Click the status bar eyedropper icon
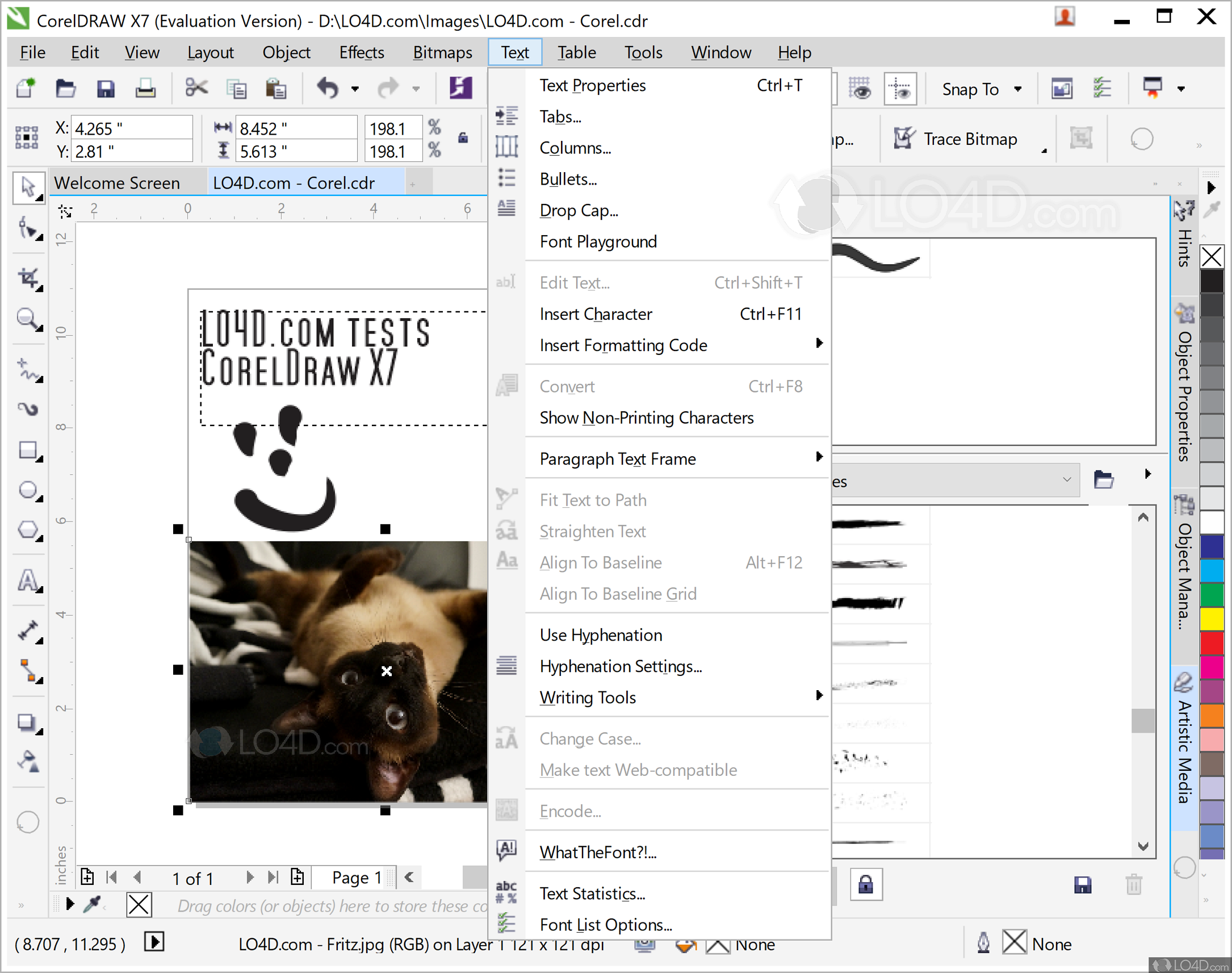 [x=93, y=905]
